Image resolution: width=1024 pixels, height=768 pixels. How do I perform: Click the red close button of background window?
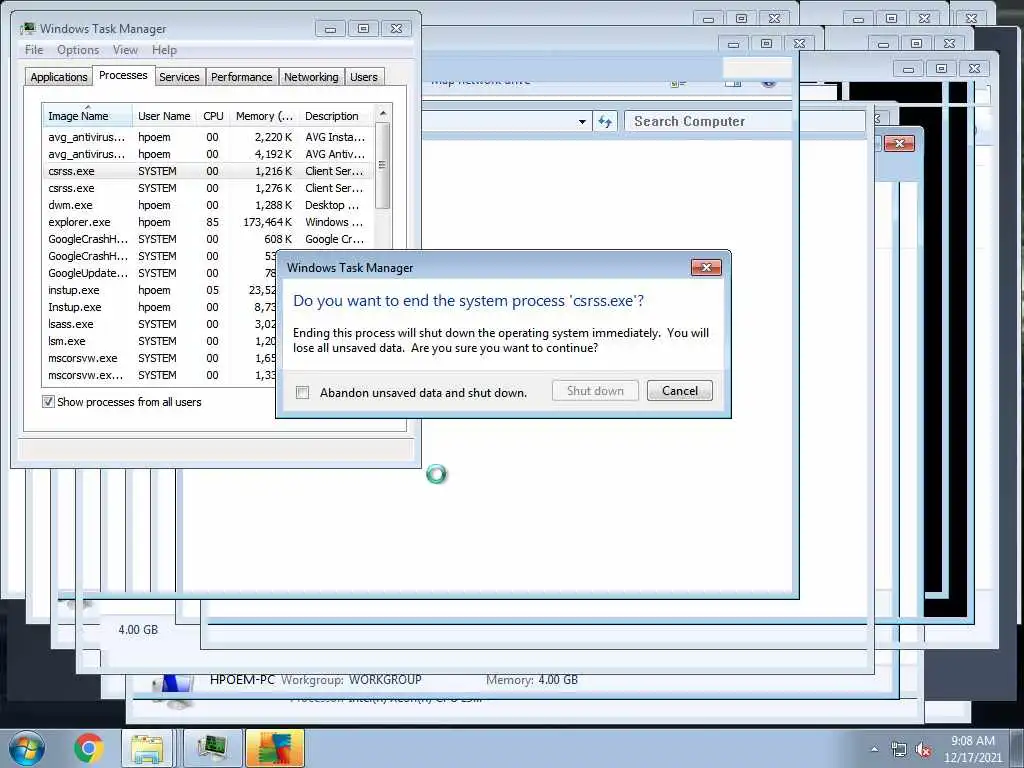click(899, 144)
